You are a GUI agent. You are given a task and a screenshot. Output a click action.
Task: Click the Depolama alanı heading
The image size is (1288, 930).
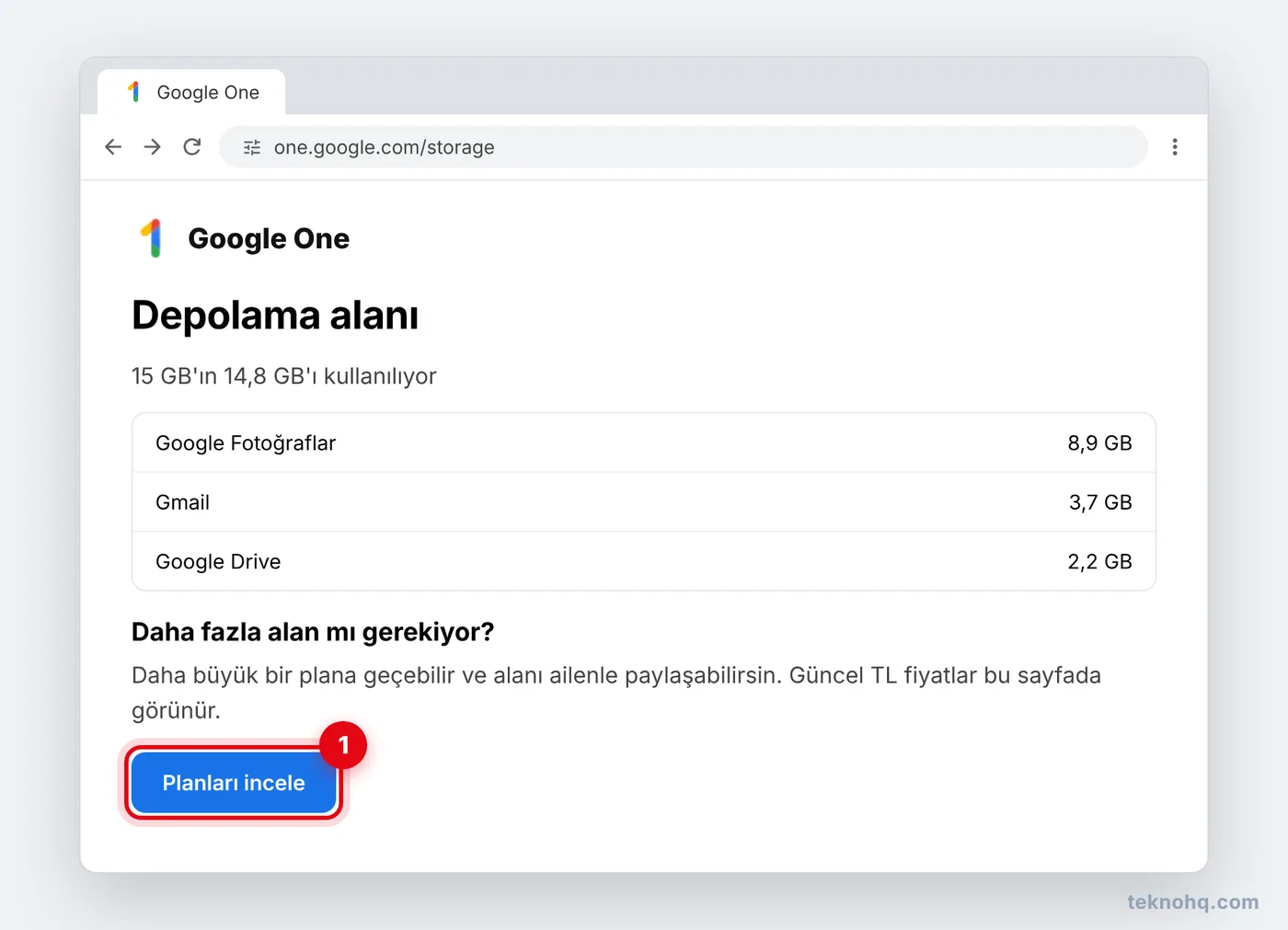coord(275,316)
